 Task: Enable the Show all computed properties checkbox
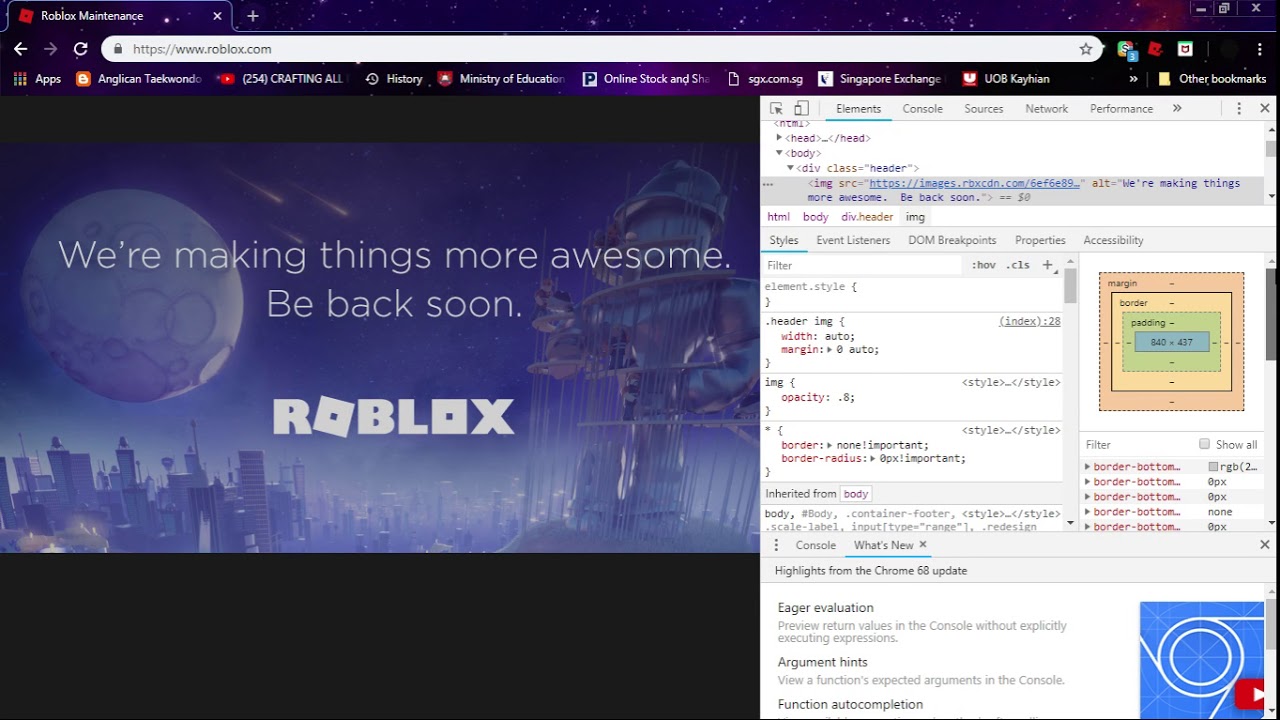coord(1204,444)
